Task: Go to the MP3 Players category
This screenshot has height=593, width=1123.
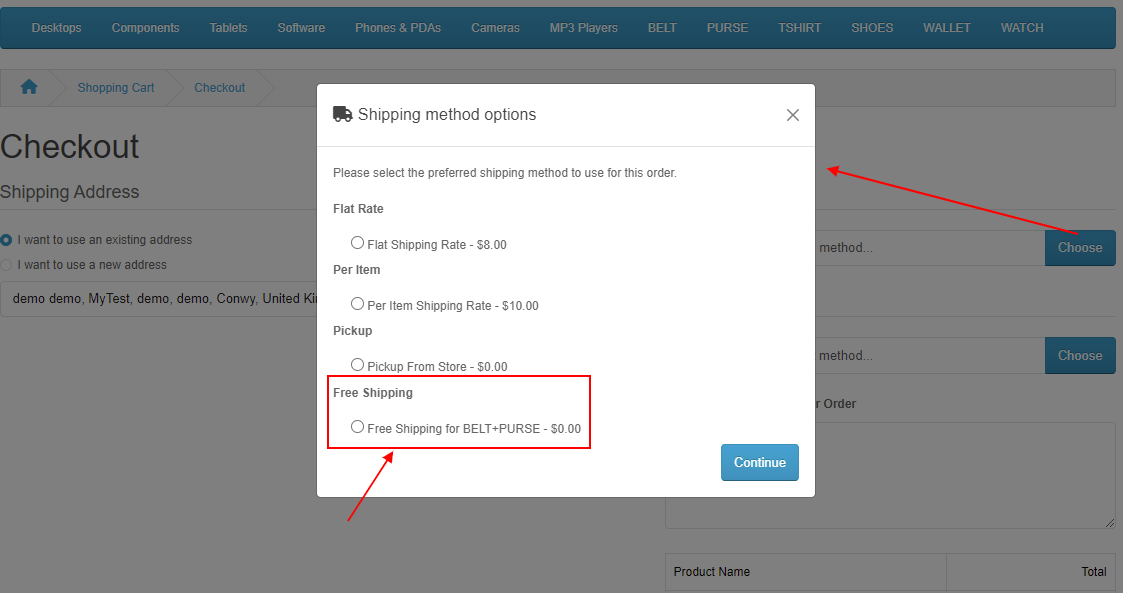Action: point(583,28)
